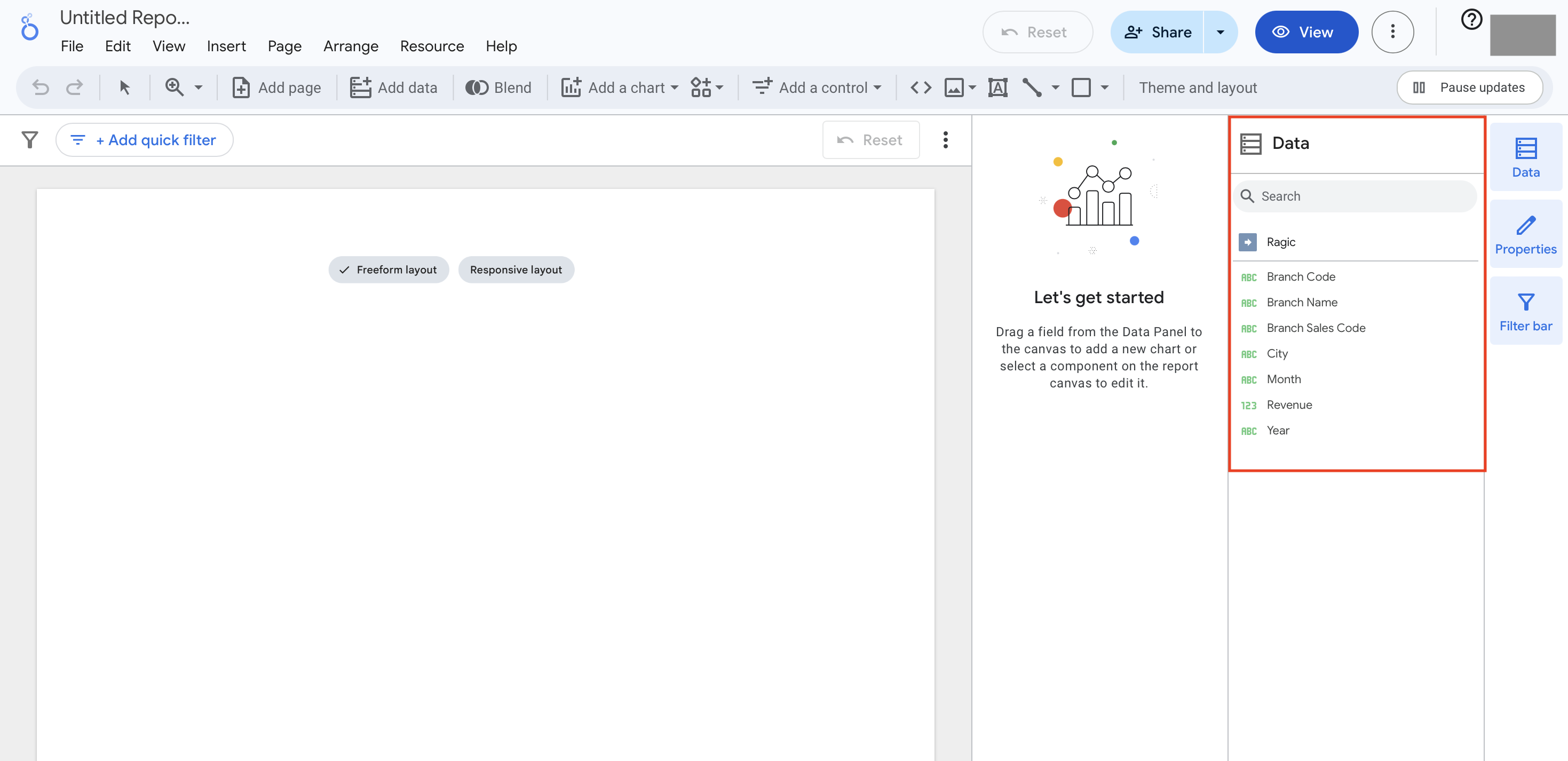Click the Share button

pos(1157,32)
